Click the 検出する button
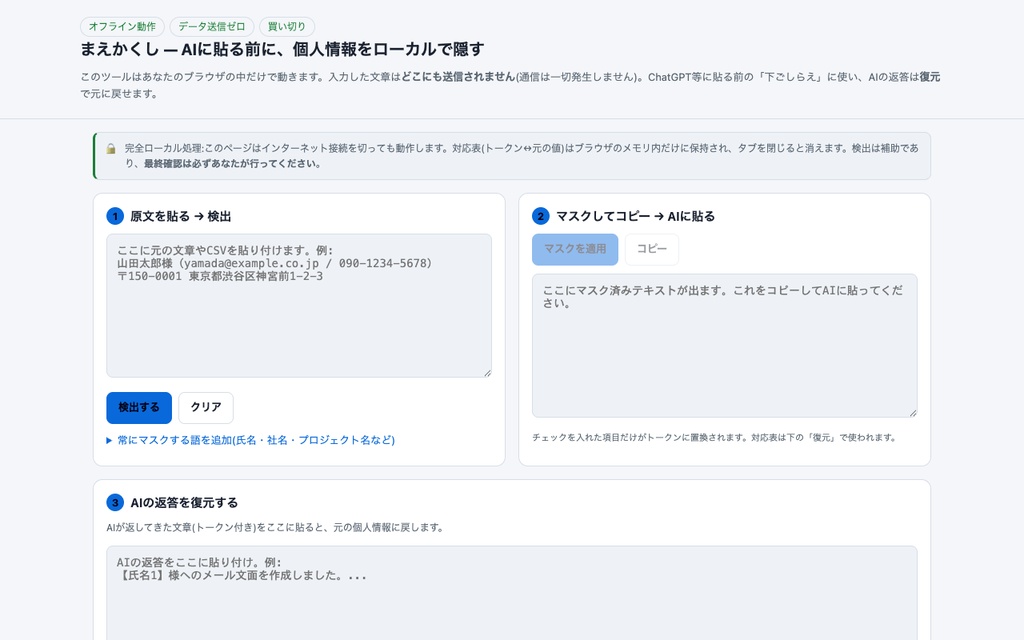 pos(139,408)
